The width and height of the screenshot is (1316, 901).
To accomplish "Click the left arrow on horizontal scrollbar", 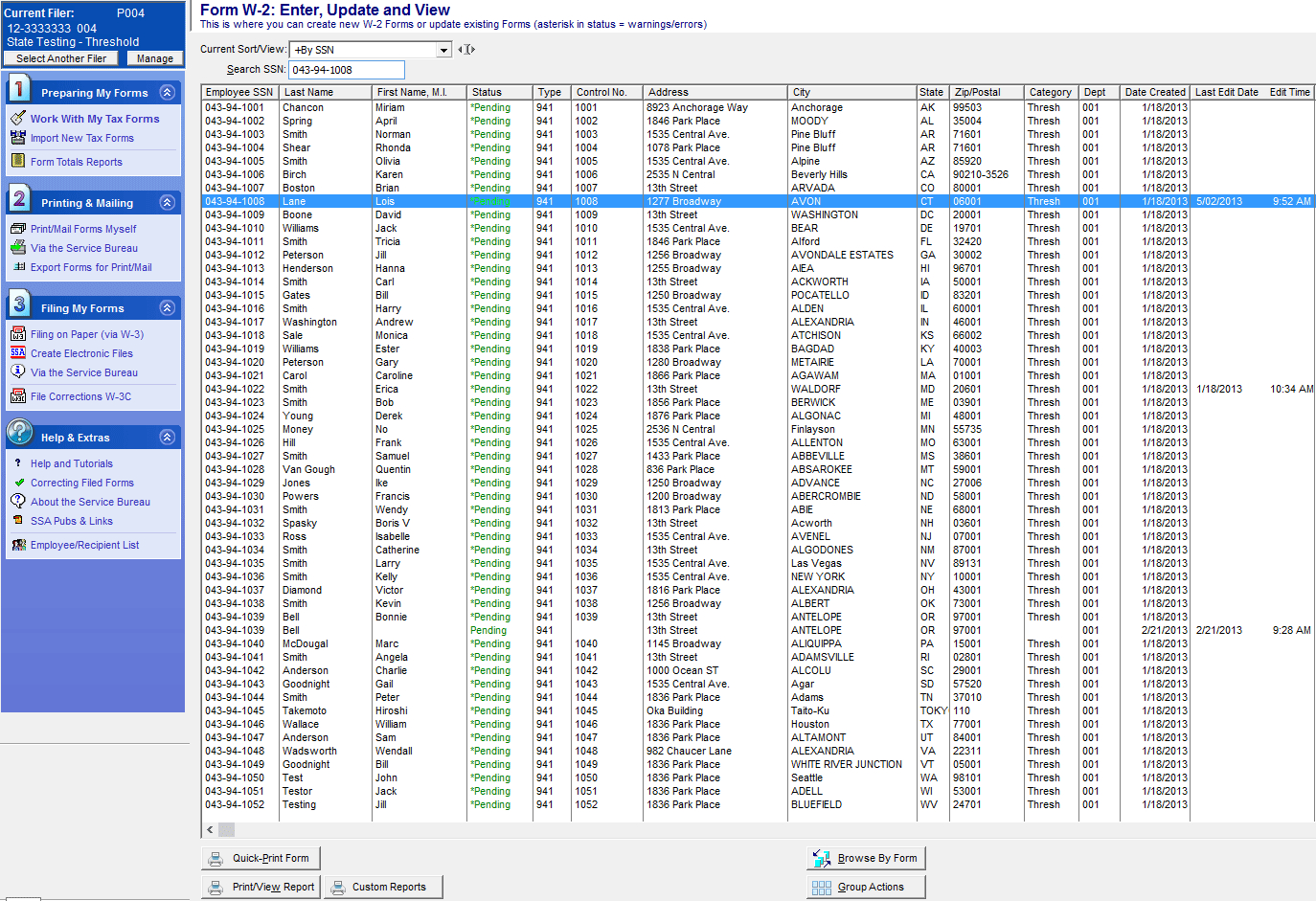I will pyautogui.click(x=210, y=829).
